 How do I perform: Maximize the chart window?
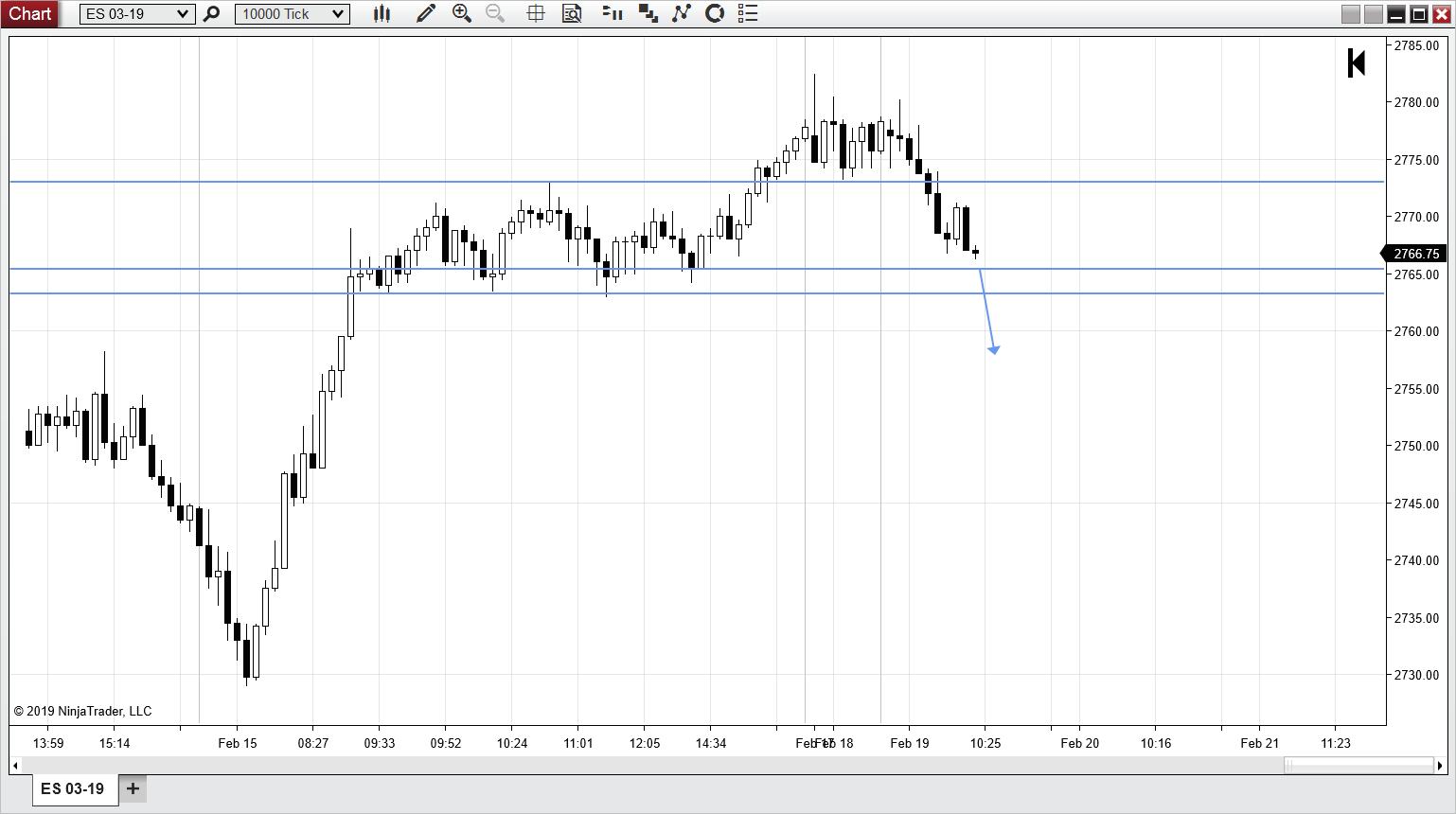pyautogui.click(x=1419, y=14)
